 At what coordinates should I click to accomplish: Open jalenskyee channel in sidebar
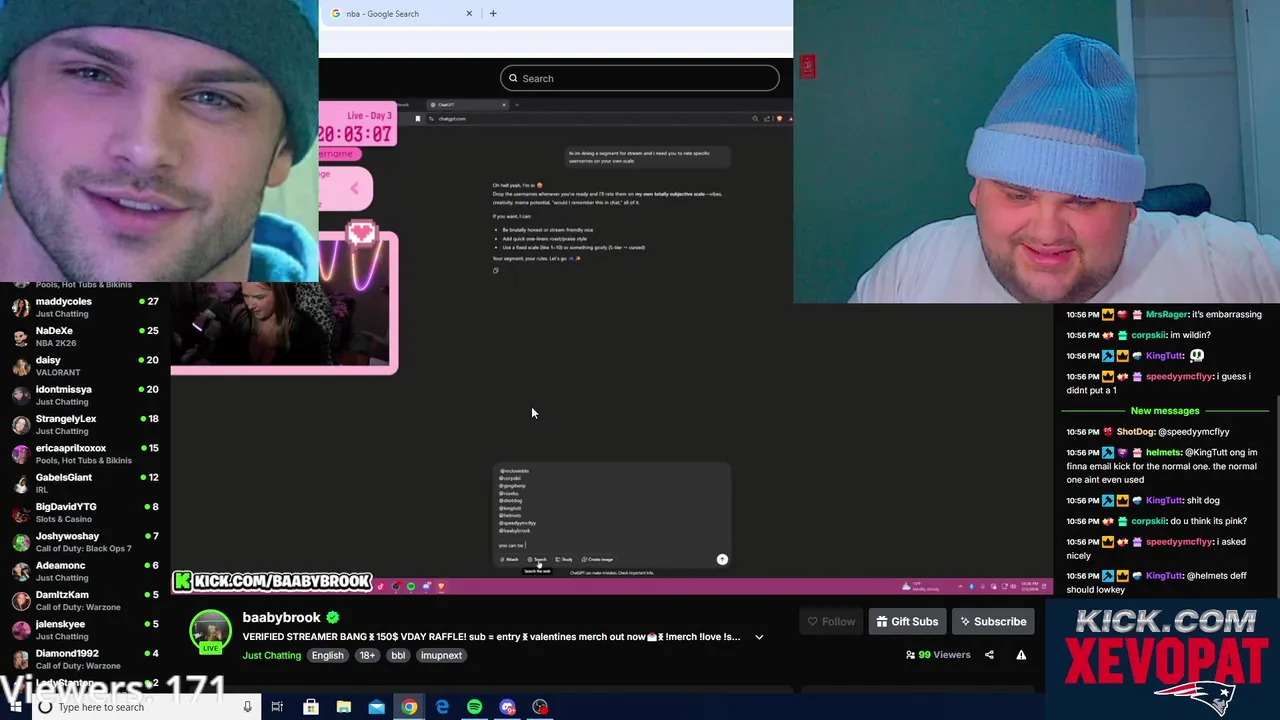point(85,630)
